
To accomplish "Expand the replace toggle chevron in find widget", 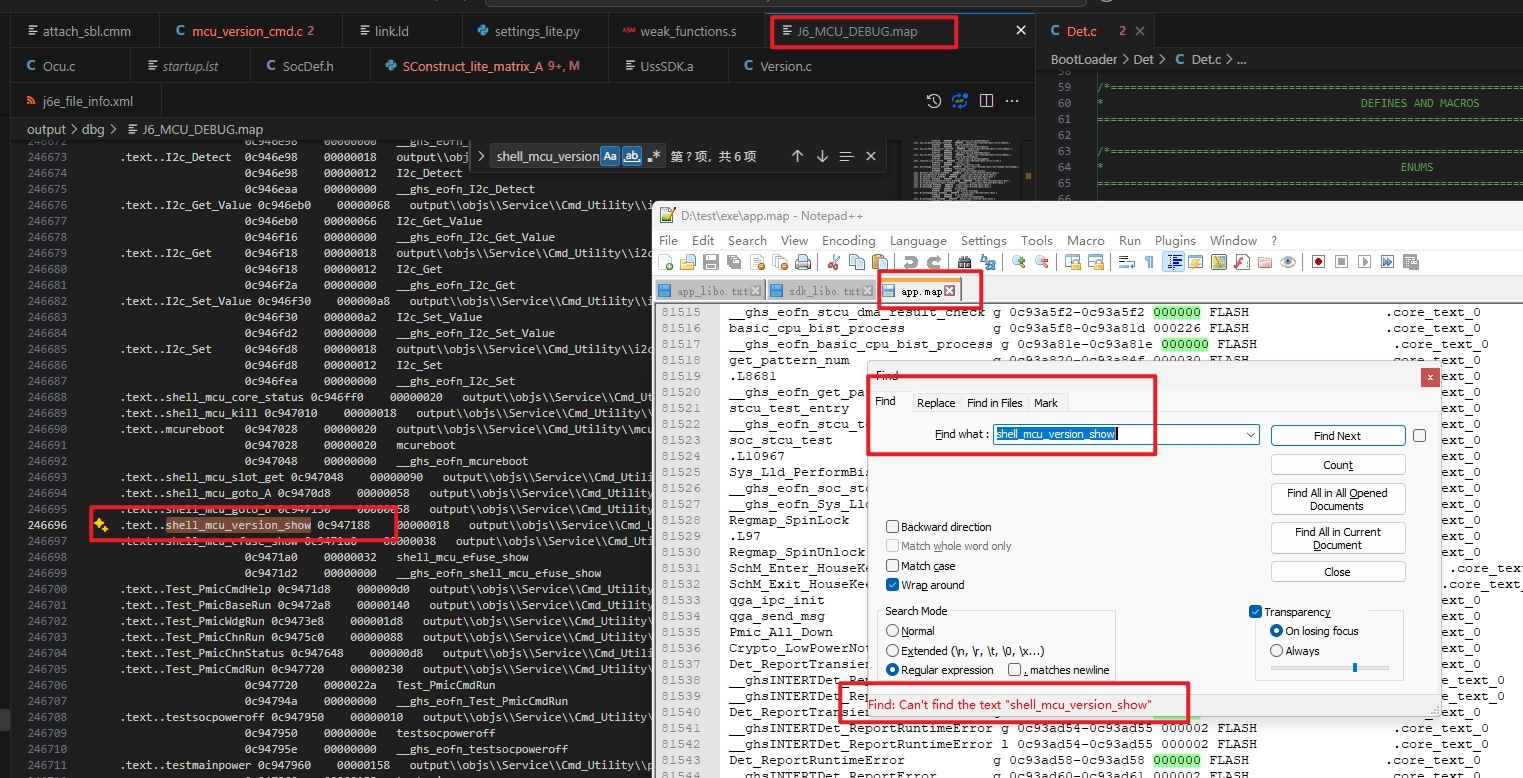I will 481,157.
